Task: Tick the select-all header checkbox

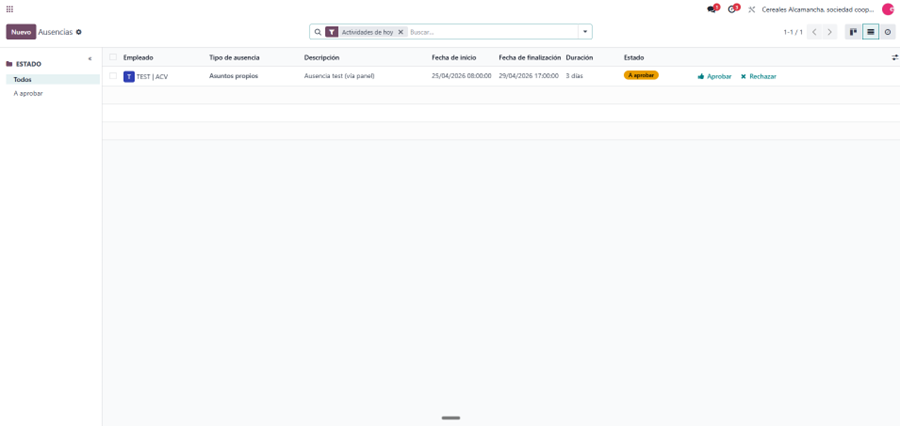Action: [x=113, y=58]
